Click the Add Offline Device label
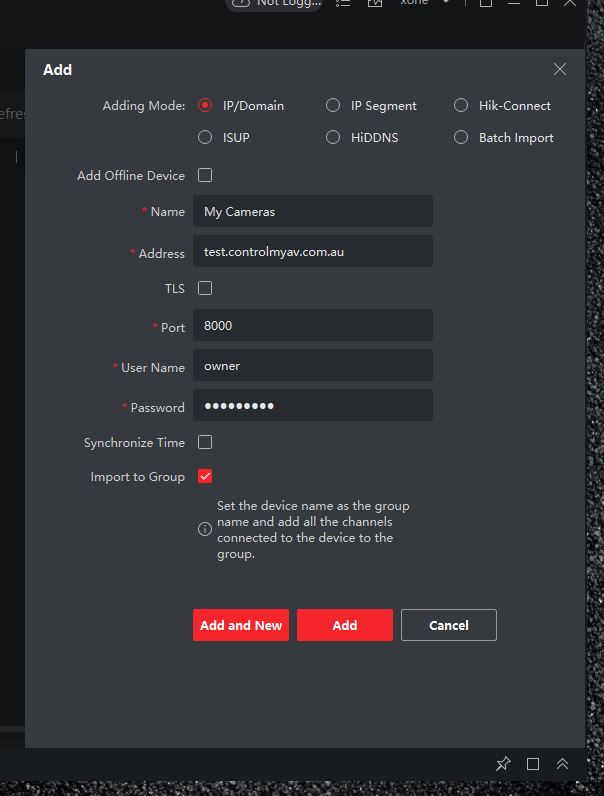This screenshot has height=796, width=604. [131, 176]
